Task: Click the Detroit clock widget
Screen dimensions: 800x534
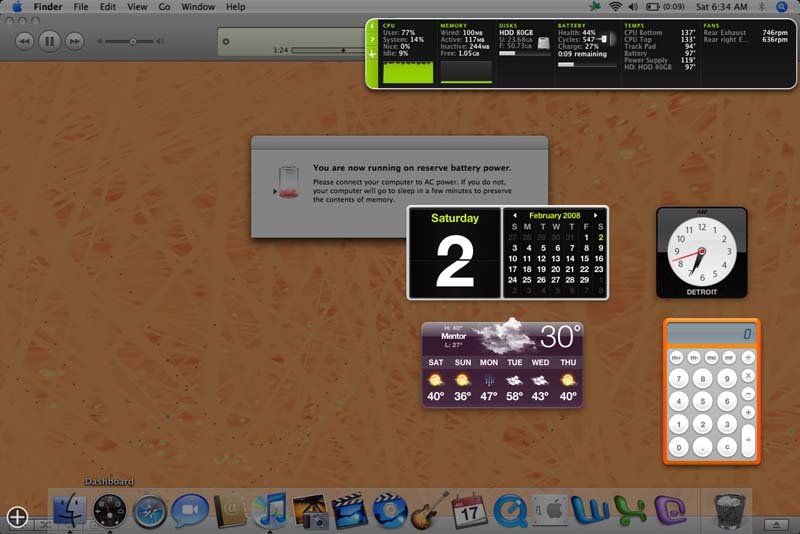Action: coord(702,252)
